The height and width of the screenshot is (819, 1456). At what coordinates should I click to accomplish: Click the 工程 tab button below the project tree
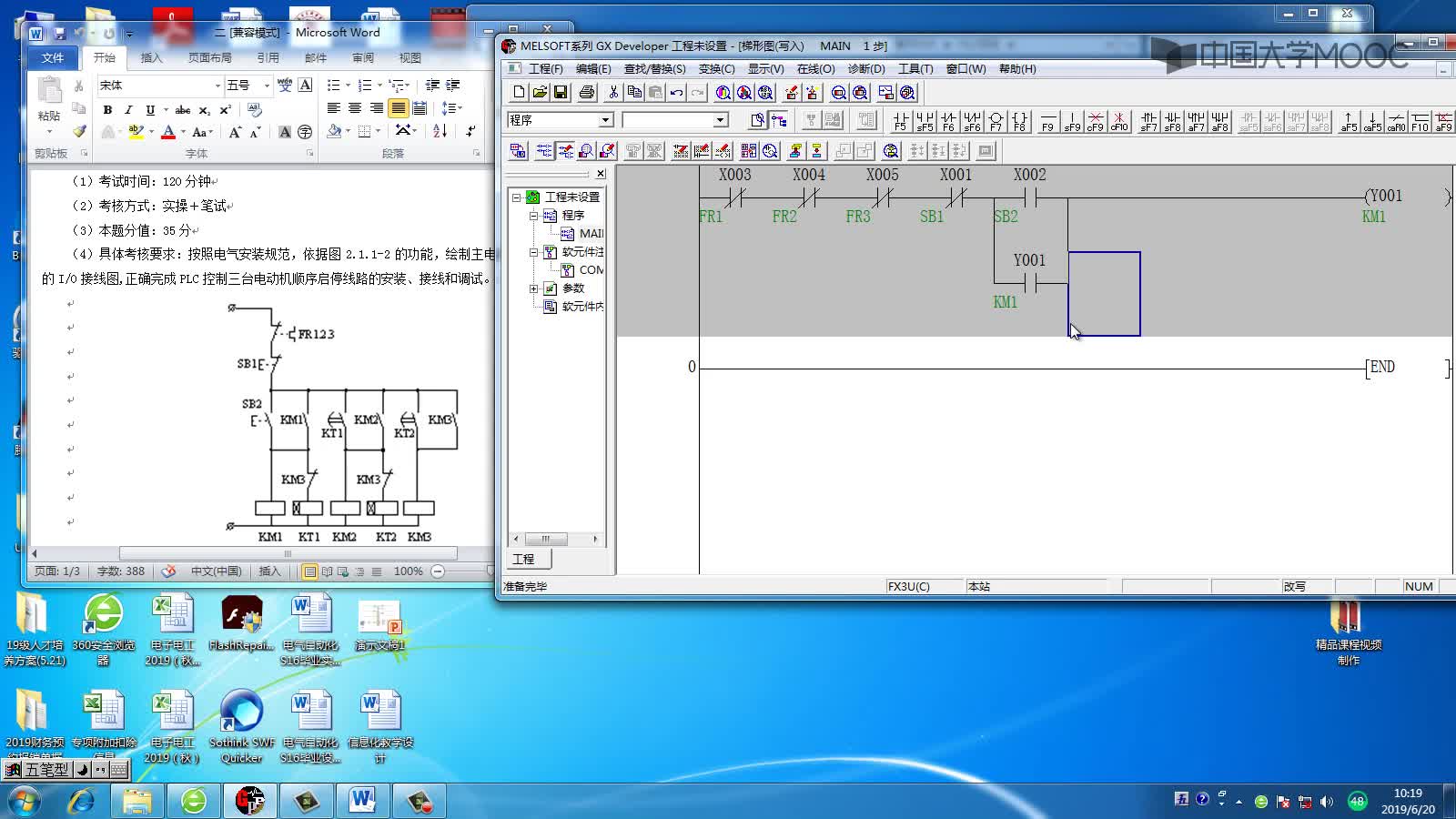(524, 560)
